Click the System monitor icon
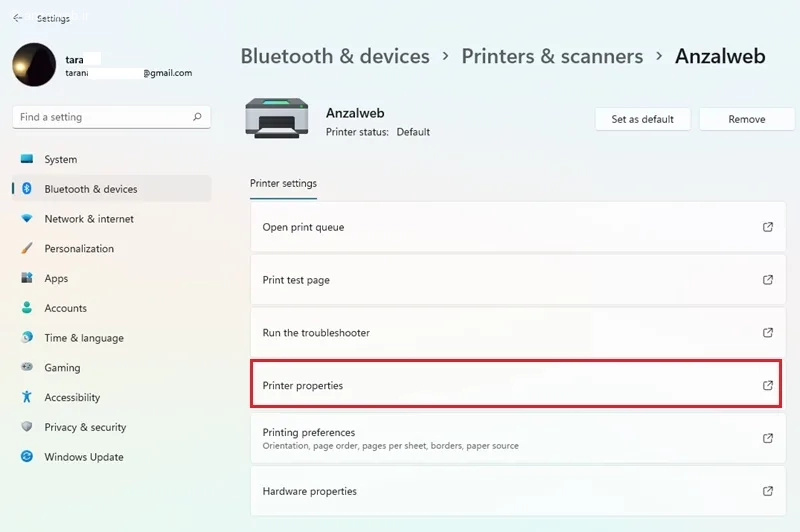 point(27,159)
